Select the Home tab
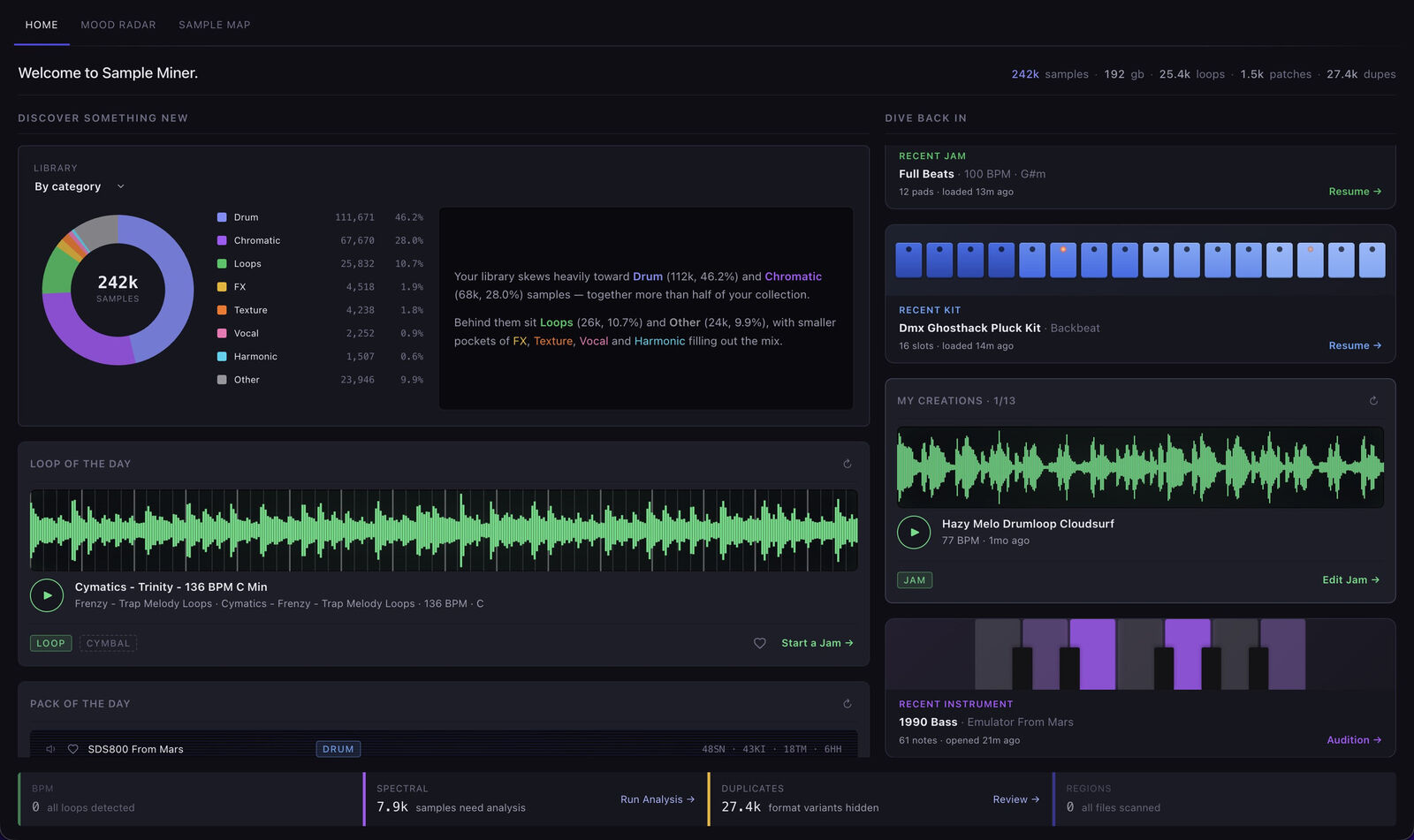Screen dimensions: 1414x840 pyautogui.click(x=42, y=25)
